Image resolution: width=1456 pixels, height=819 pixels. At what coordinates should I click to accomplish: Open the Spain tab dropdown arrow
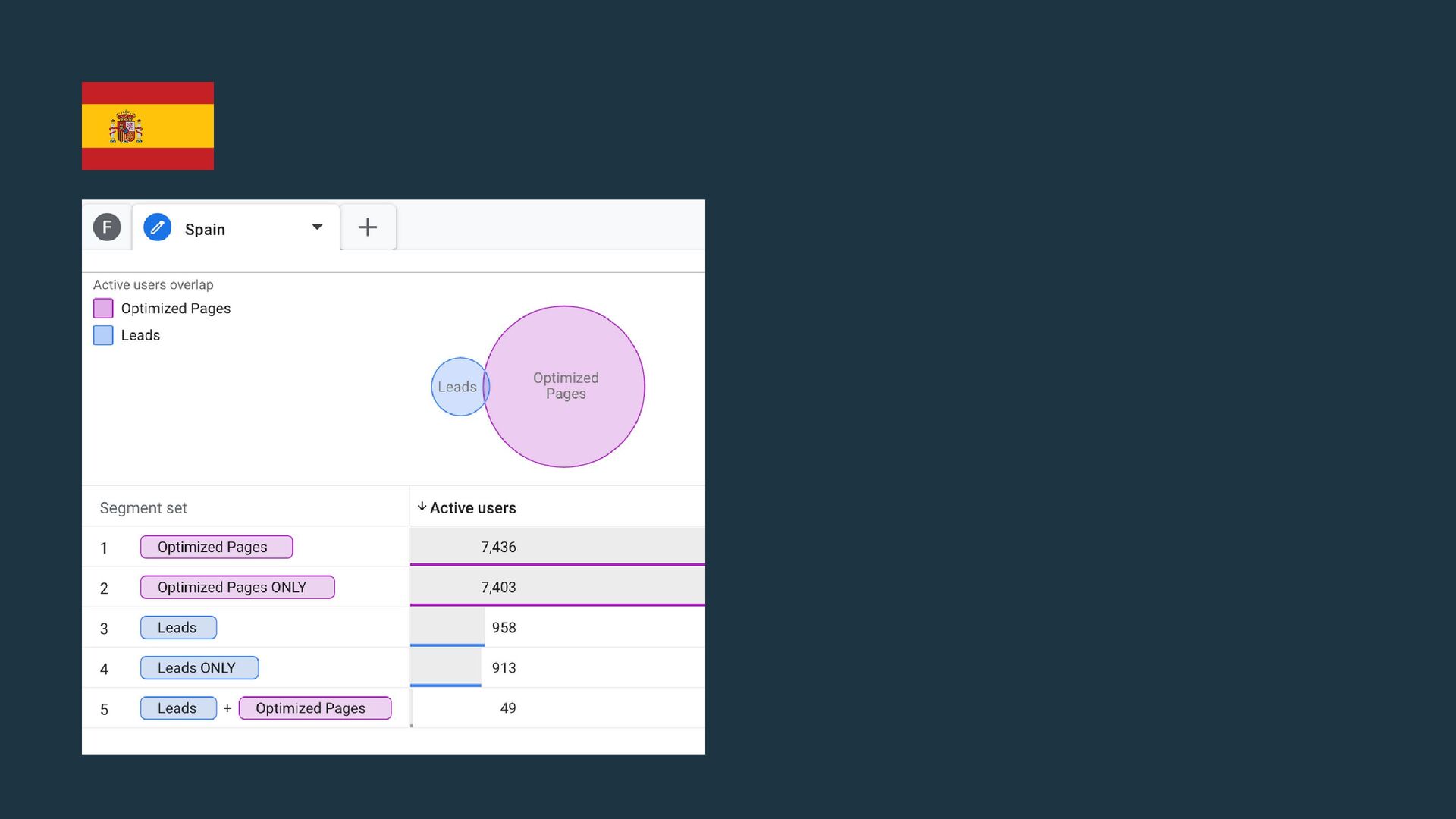point(317,227)
